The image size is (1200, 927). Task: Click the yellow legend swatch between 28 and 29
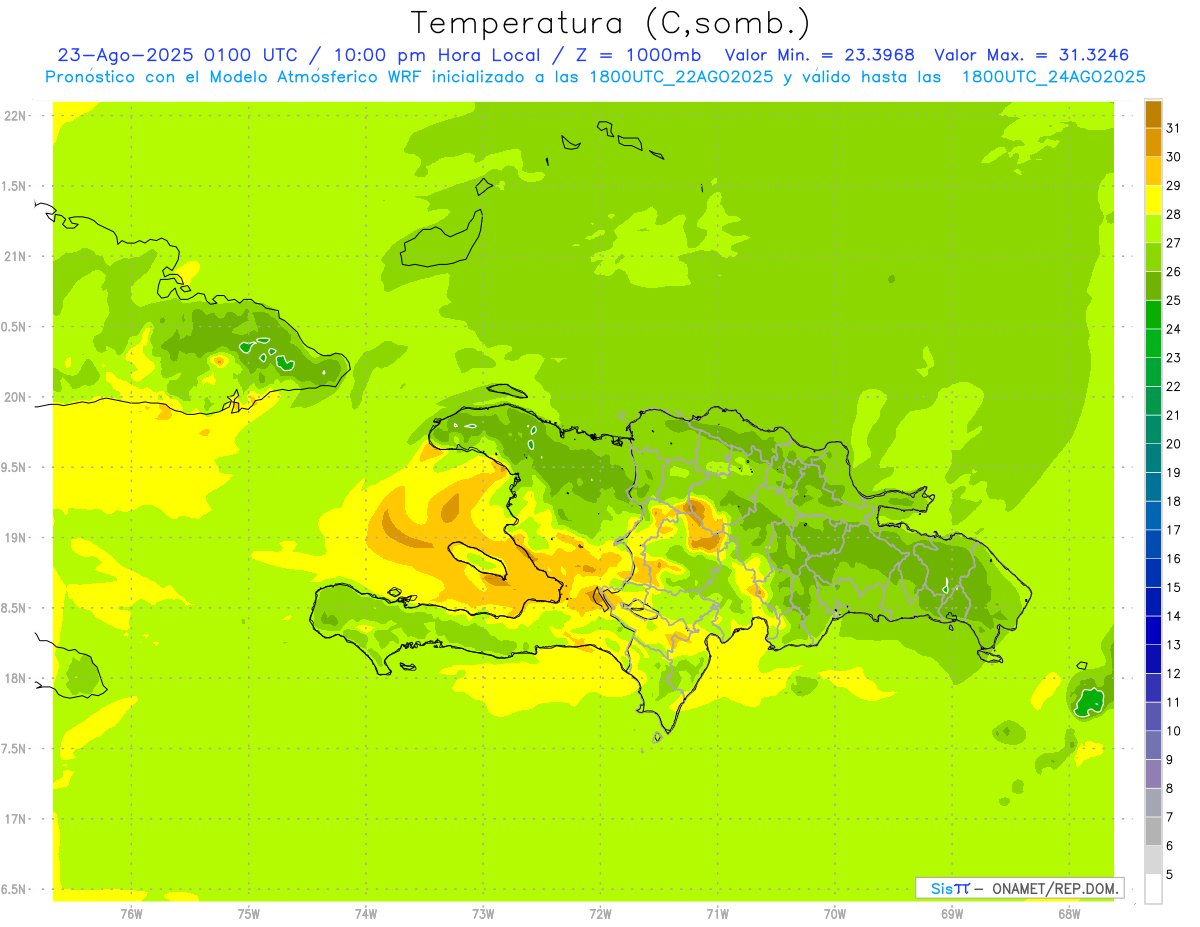(x=1153, y=200)
